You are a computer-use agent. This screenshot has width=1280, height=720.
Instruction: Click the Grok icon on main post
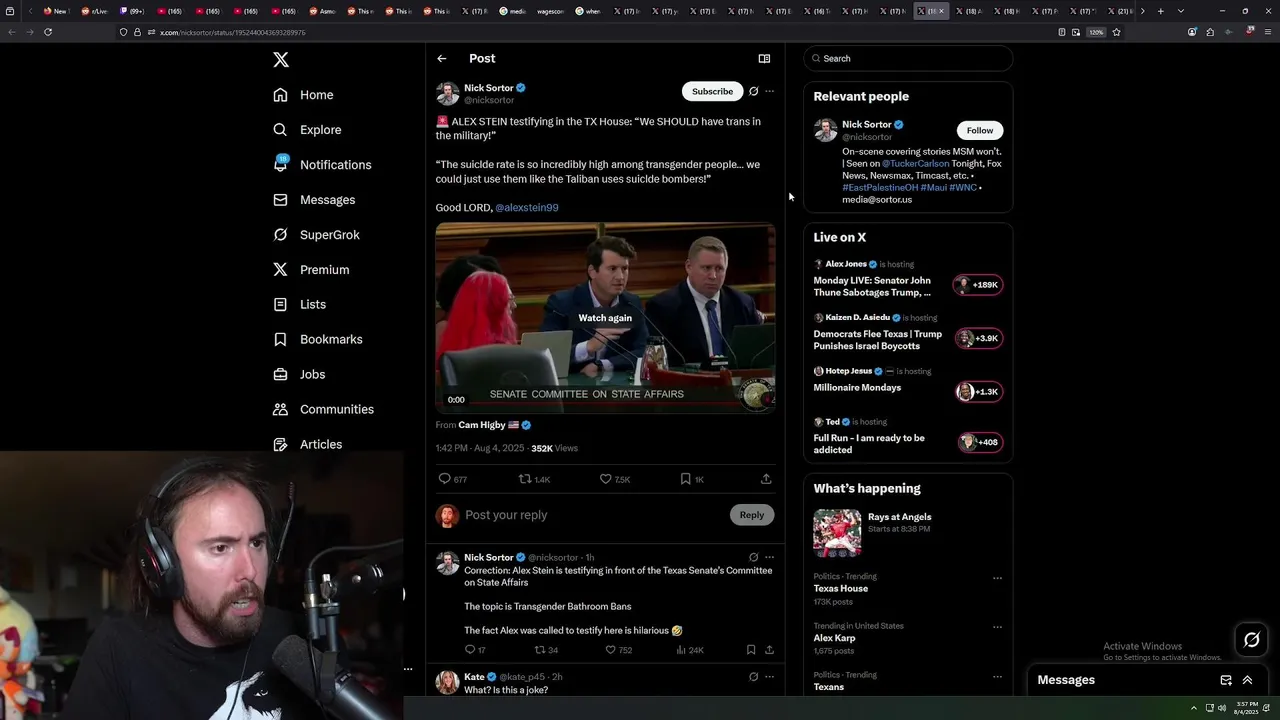coord(753,91)
